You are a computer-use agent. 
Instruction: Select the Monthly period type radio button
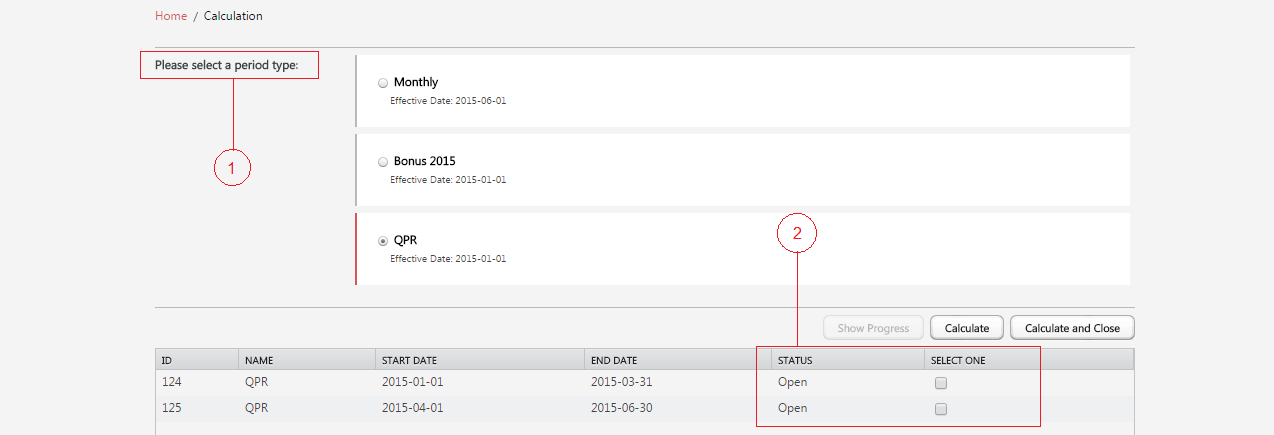383,83
